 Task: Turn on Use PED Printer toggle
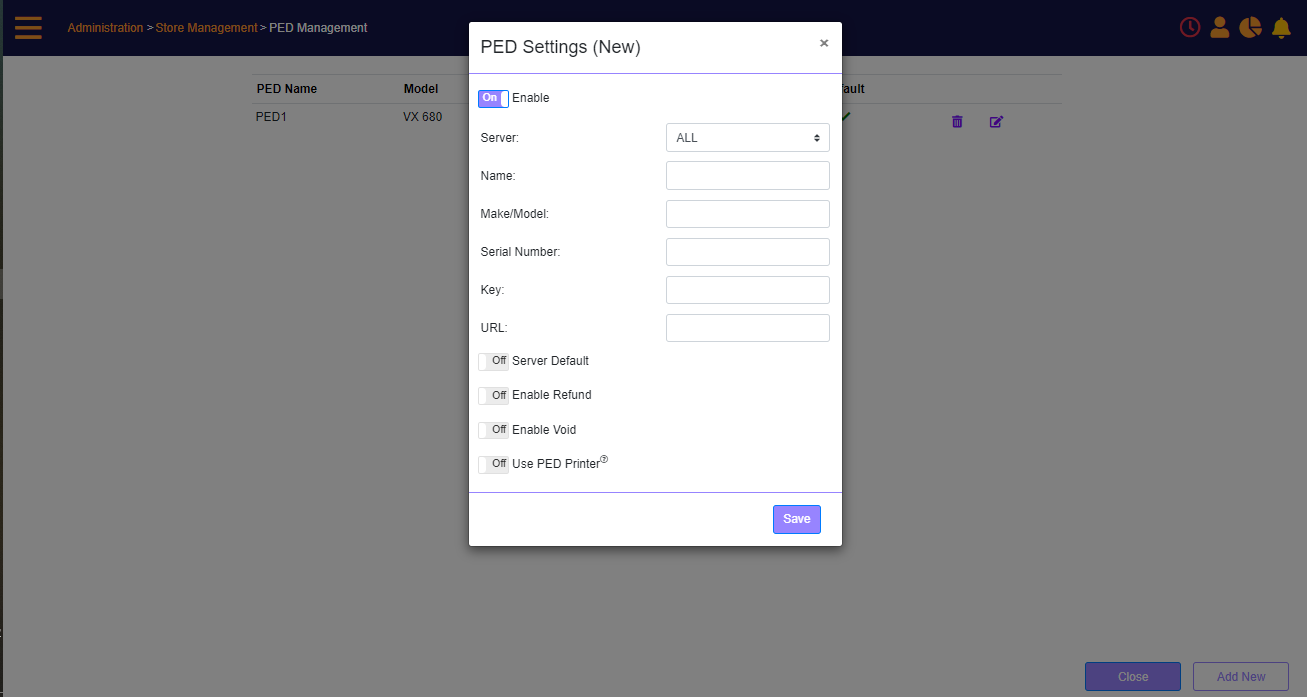click(x=493, y=464)
